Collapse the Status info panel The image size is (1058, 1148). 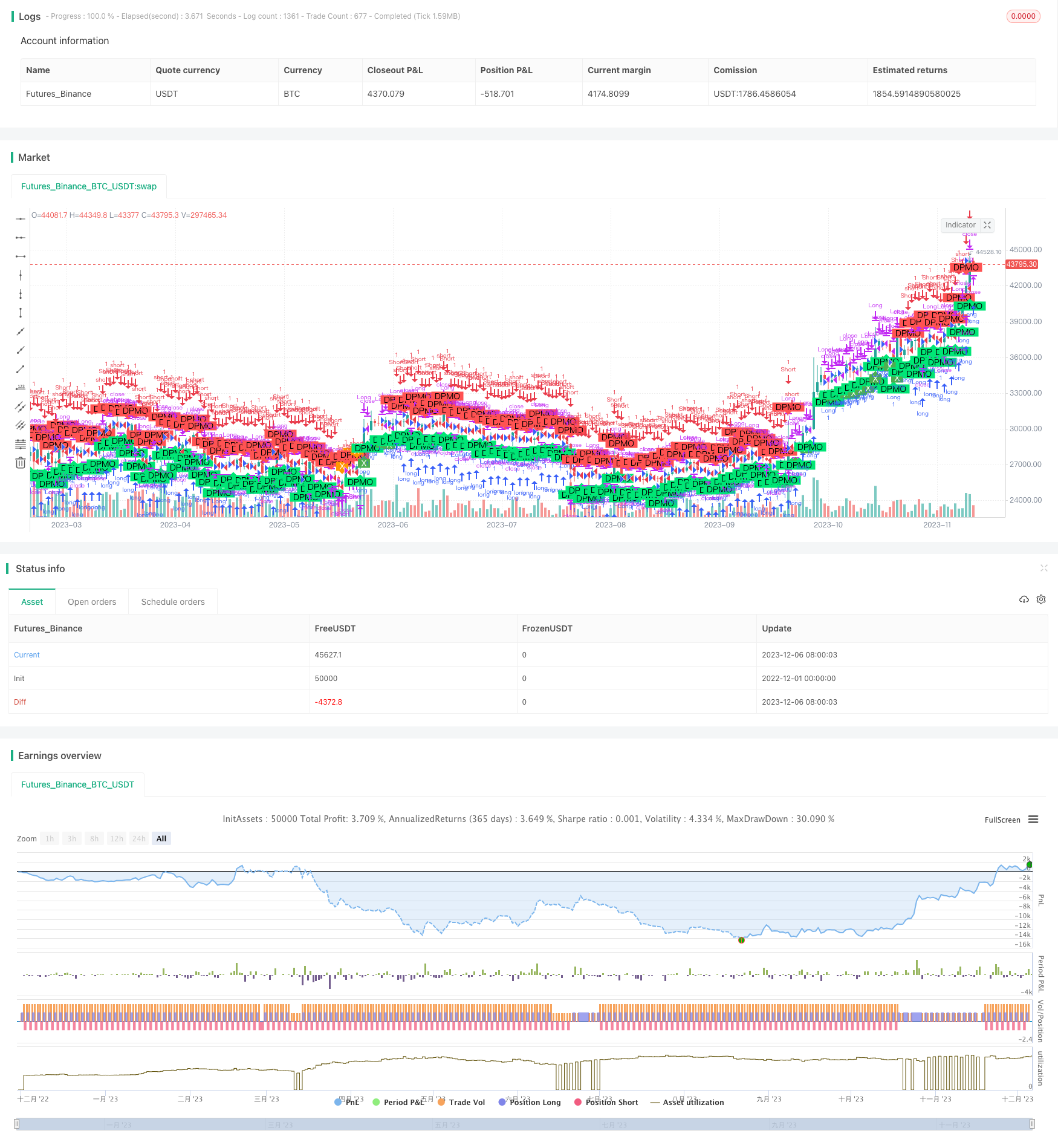pyautogui.click(x=1043, y=568)
